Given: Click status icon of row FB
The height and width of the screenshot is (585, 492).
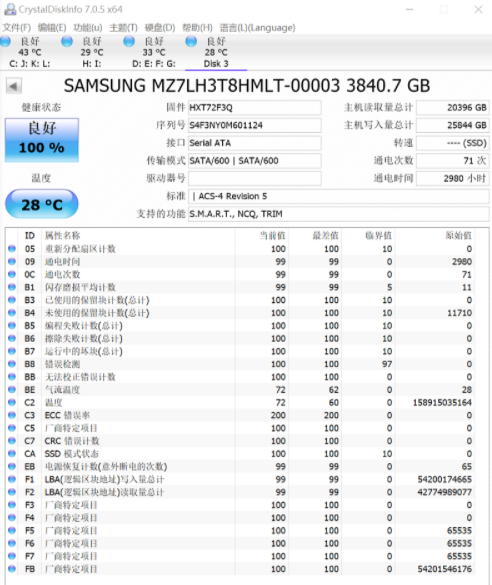Looking at the screenshot, I should click(x=12, y=569).
